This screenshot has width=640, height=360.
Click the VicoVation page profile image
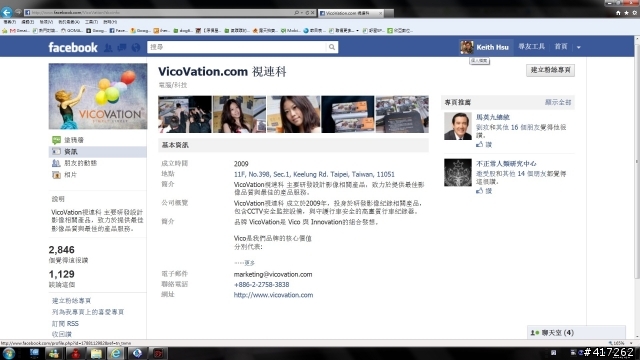pyautogui.click(x=98, y=96)
